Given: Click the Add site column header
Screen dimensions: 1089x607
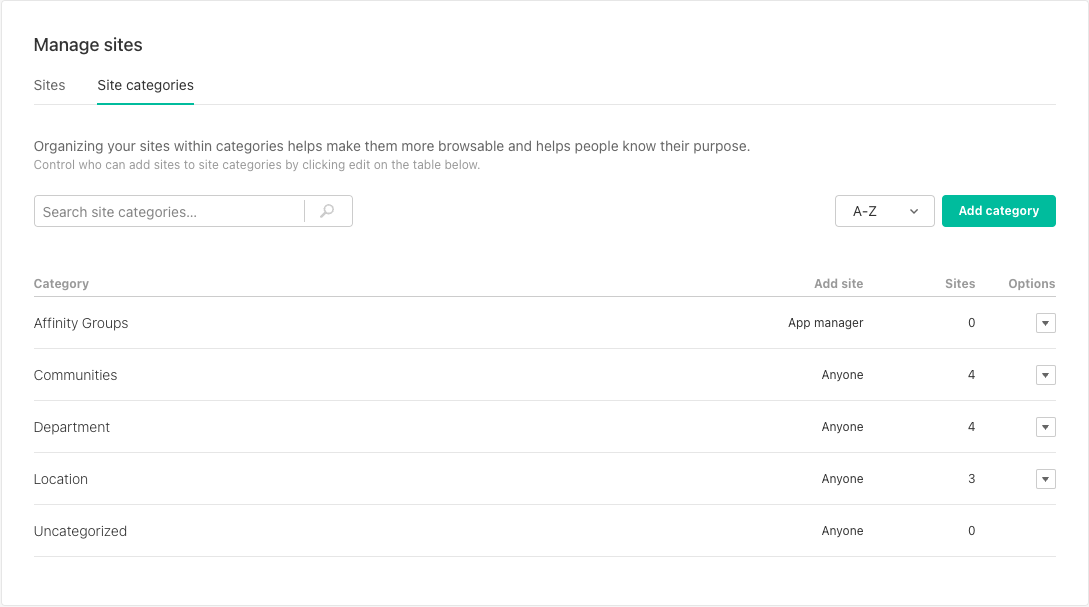Looking at the screenshot, I should point(838,284).
